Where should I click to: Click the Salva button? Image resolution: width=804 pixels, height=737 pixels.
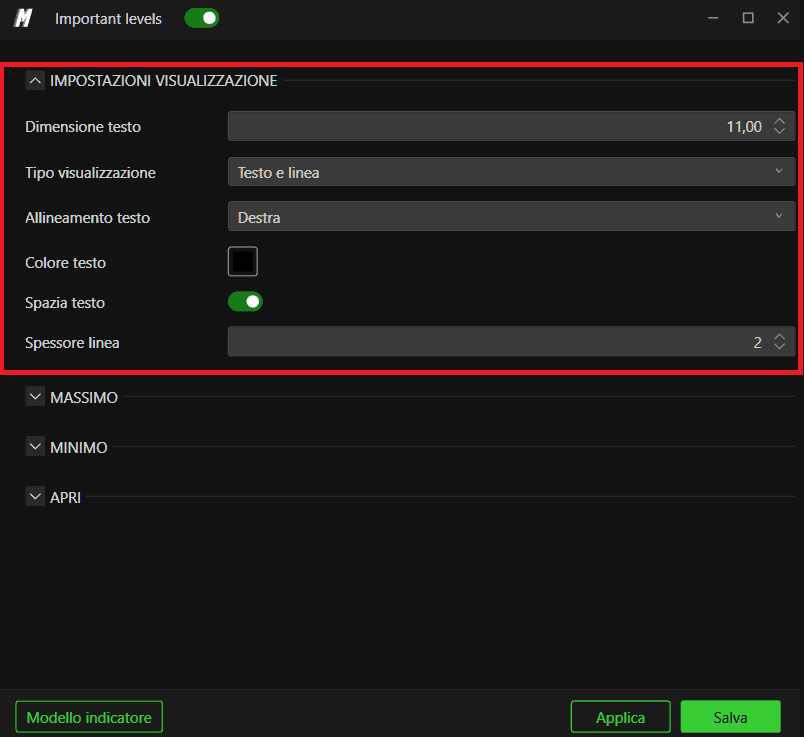pyautogui.click(x=731, y=717)
